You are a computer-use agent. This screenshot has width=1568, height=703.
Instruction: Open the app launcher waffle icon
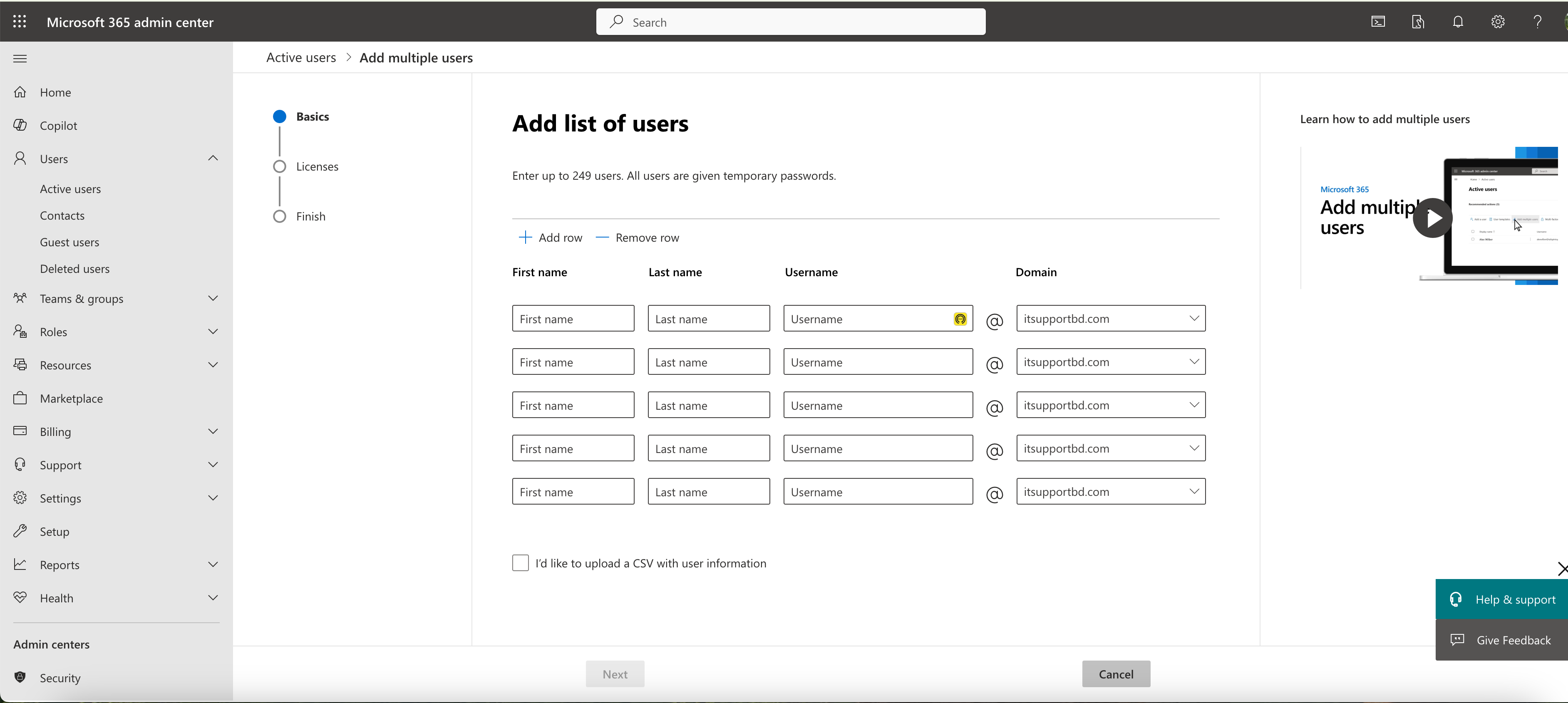(20, 22)
